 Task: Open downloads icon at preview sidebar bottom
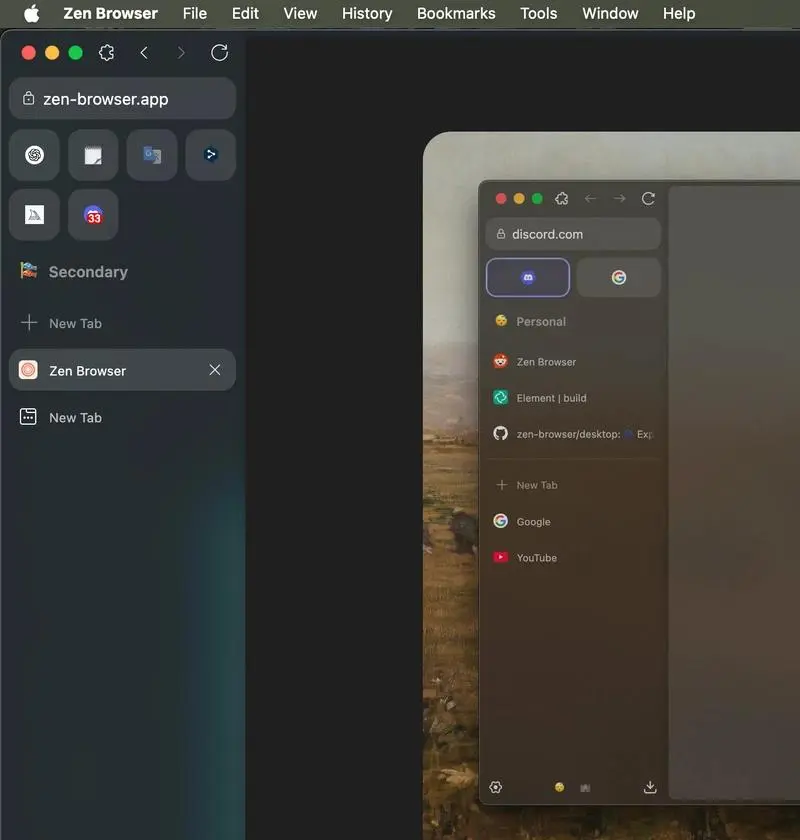coord(650,787)
